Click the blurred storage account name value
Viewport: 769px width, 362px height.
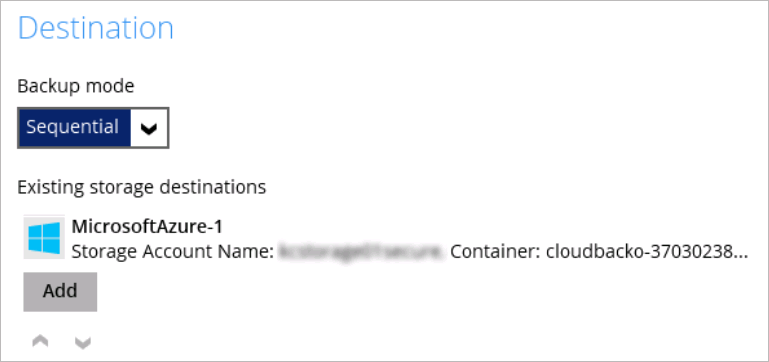[x=361, y=252]
